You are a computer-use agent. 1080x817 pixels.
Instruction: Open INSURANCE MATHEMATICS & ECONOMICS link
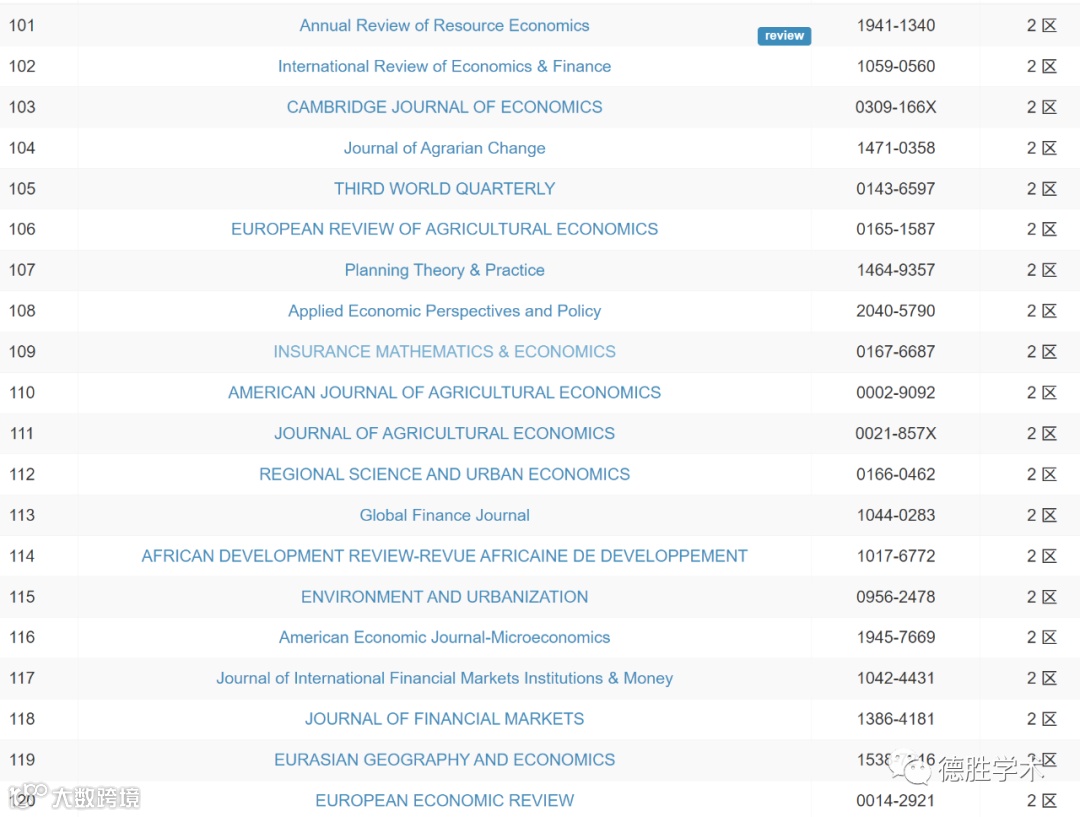coord(444,351)
